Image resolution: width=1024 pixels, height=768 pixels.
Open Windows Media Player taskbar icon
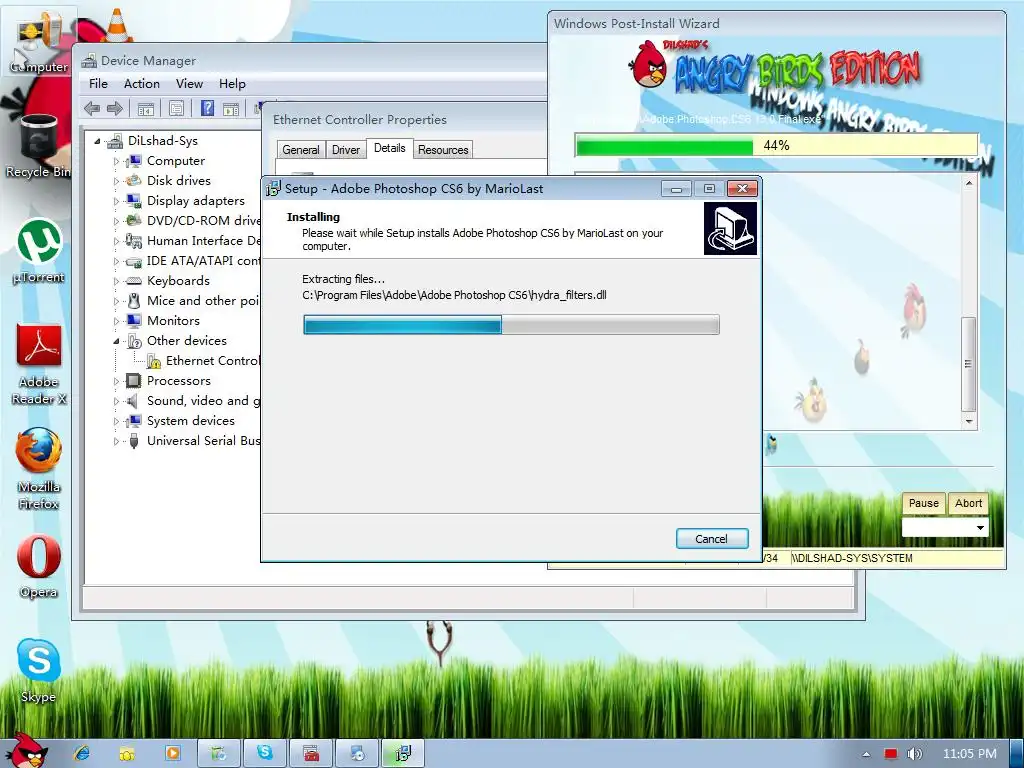point(173,753)
